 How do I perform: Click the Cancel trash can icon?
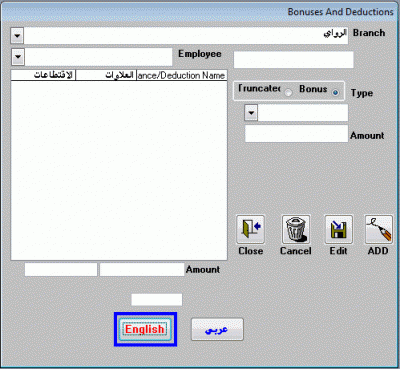point(296,229)
